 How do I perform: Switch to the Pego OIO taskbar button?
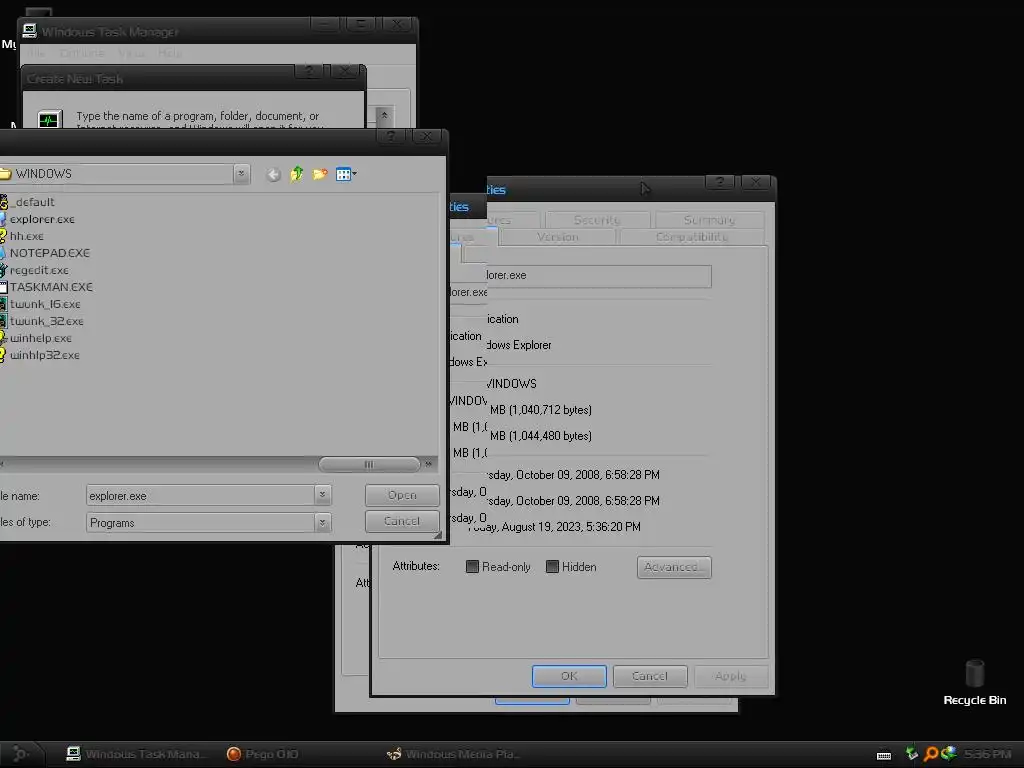point(263,754)
